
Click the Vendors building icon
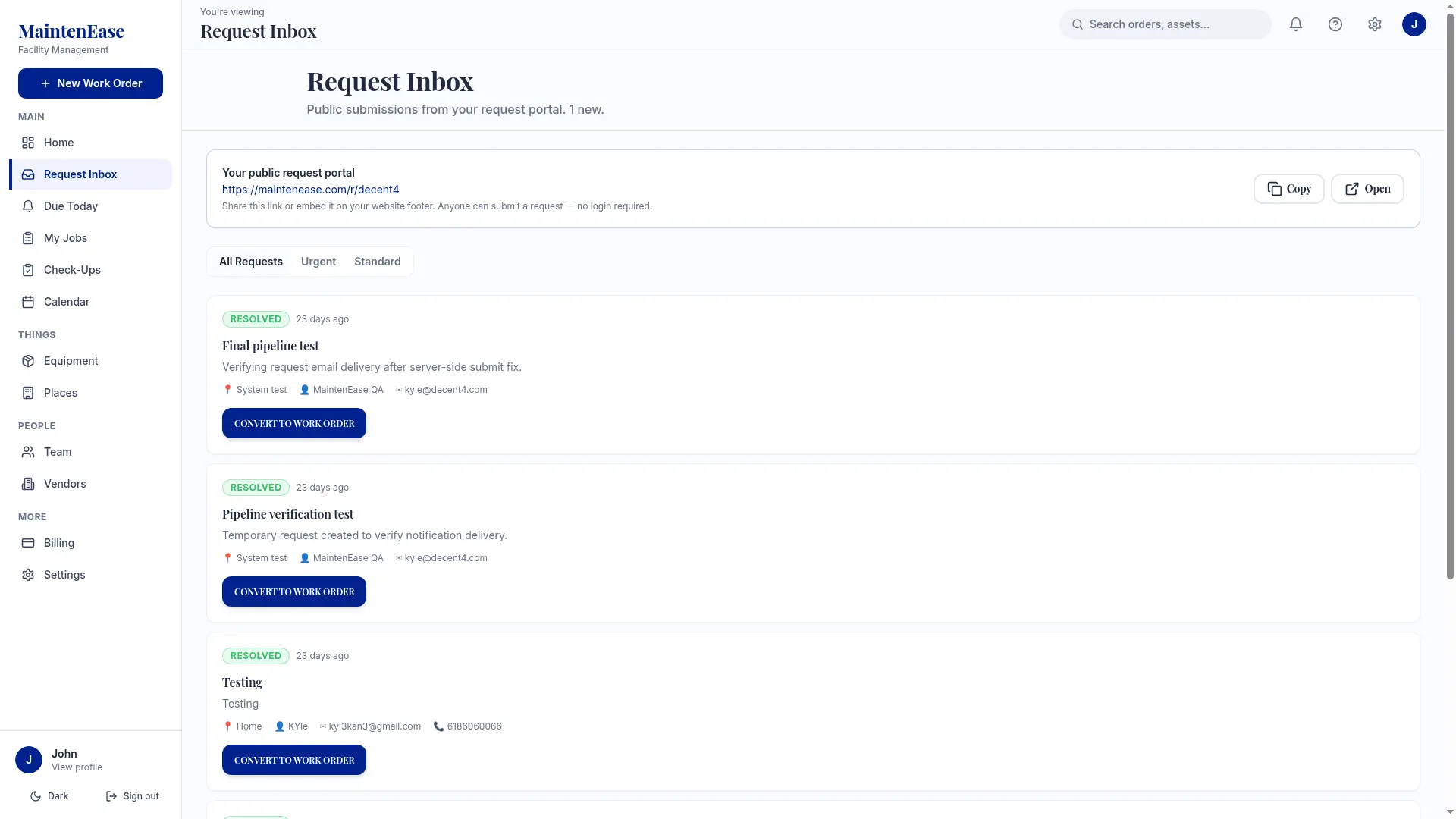tap(28, 484)
